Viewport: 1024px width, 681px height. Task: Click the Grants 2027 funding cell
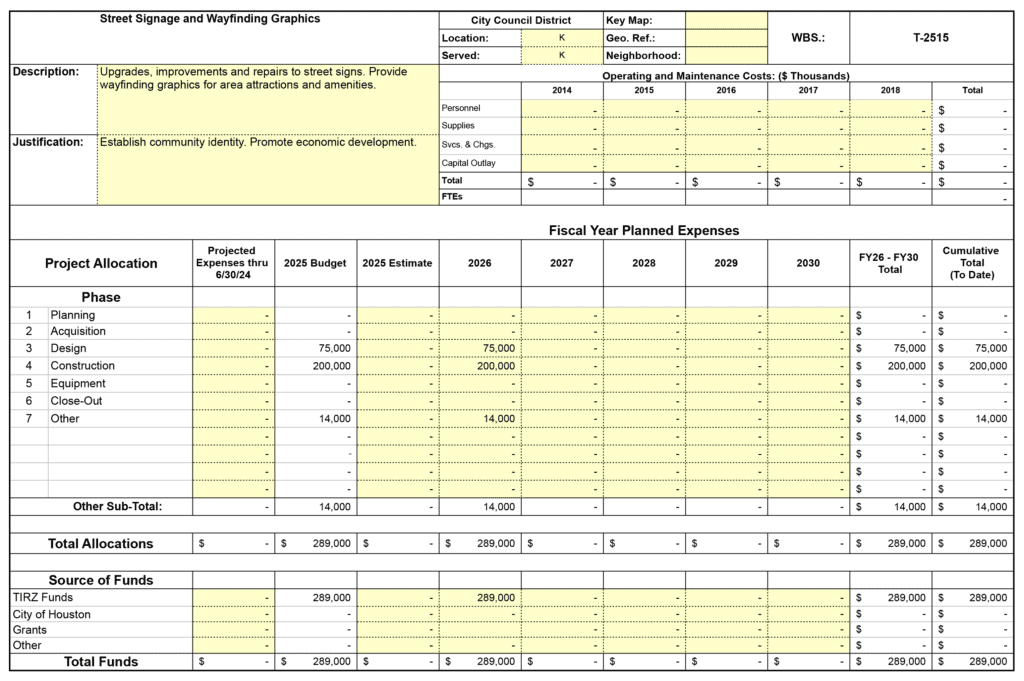point(561,630)
